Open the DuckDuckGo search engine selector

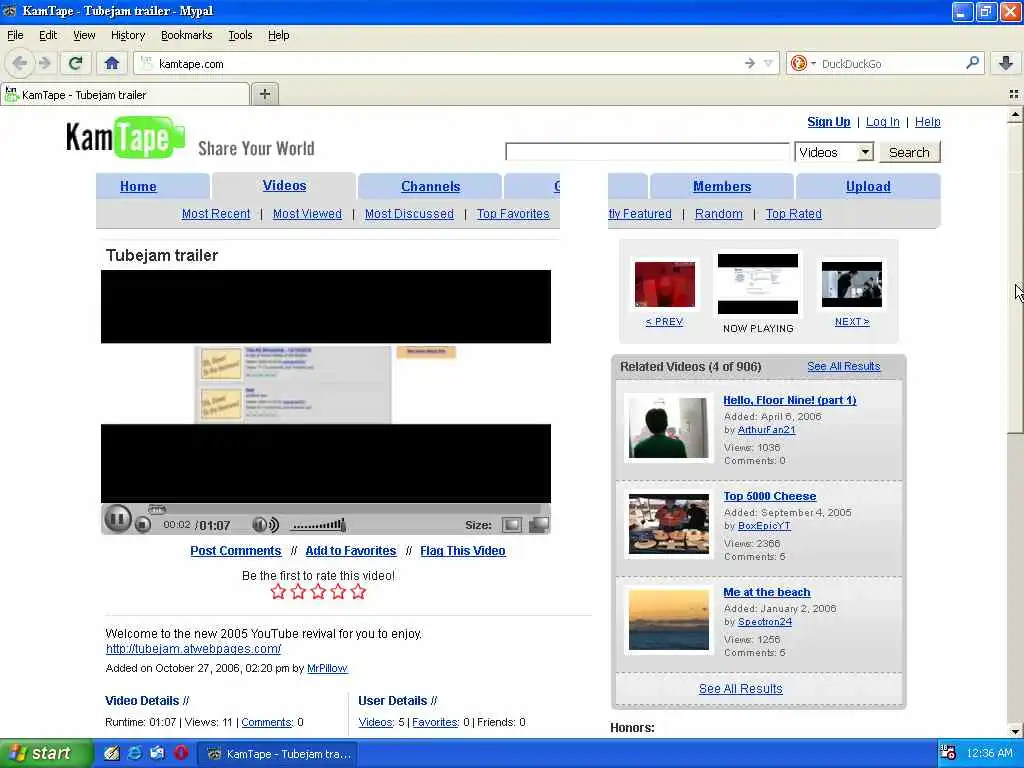(803, 63)
